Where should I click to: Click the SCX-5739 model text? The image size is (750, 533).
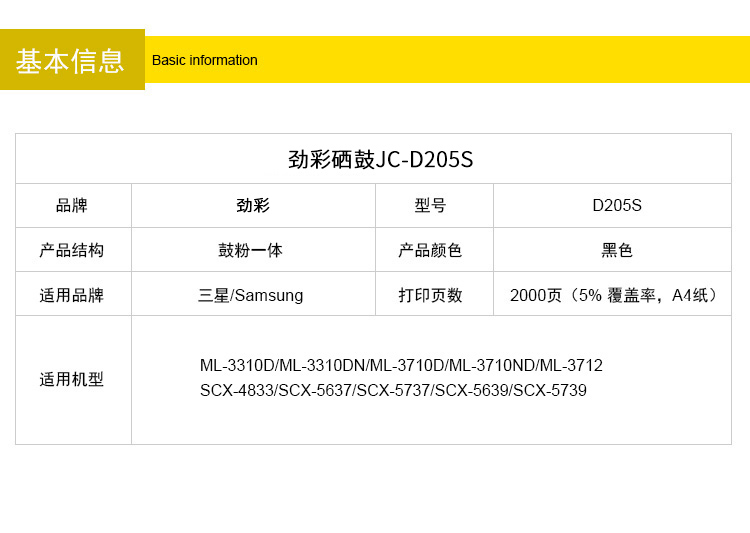coord(550,391)
